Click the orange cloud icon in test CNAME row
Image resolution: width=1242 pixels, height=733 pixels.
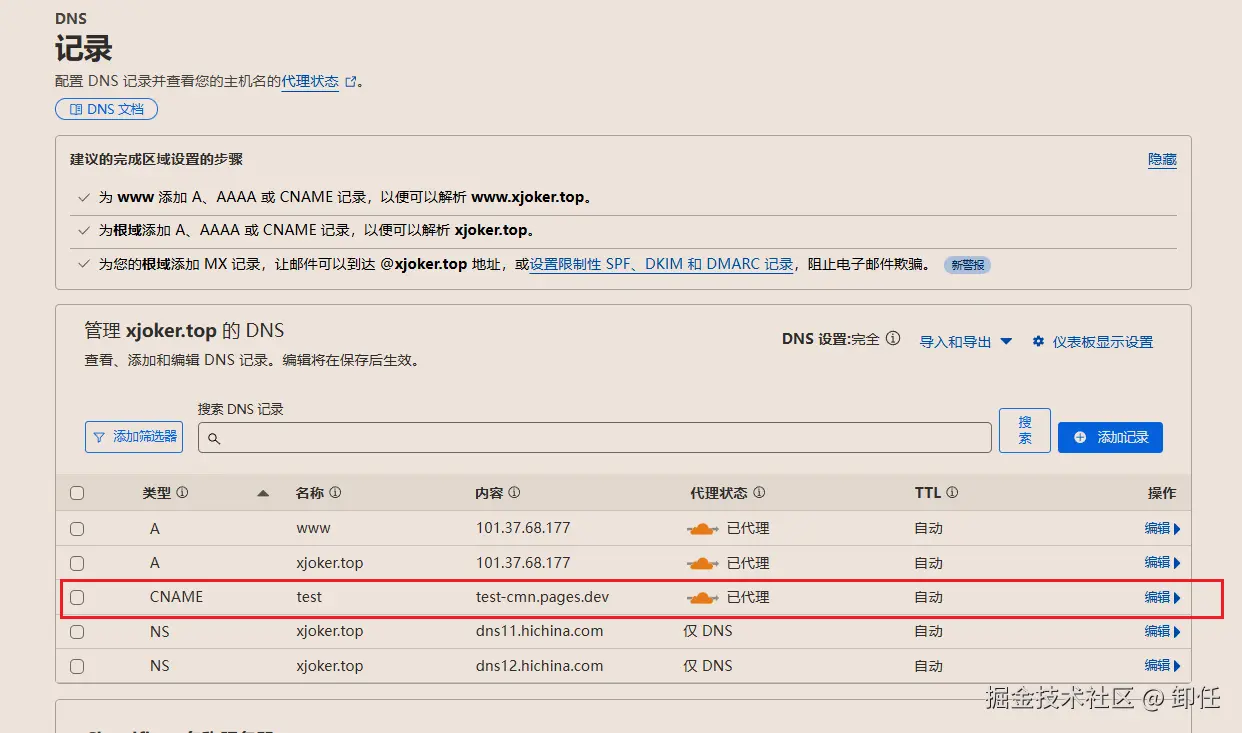(x=703, y=597)
